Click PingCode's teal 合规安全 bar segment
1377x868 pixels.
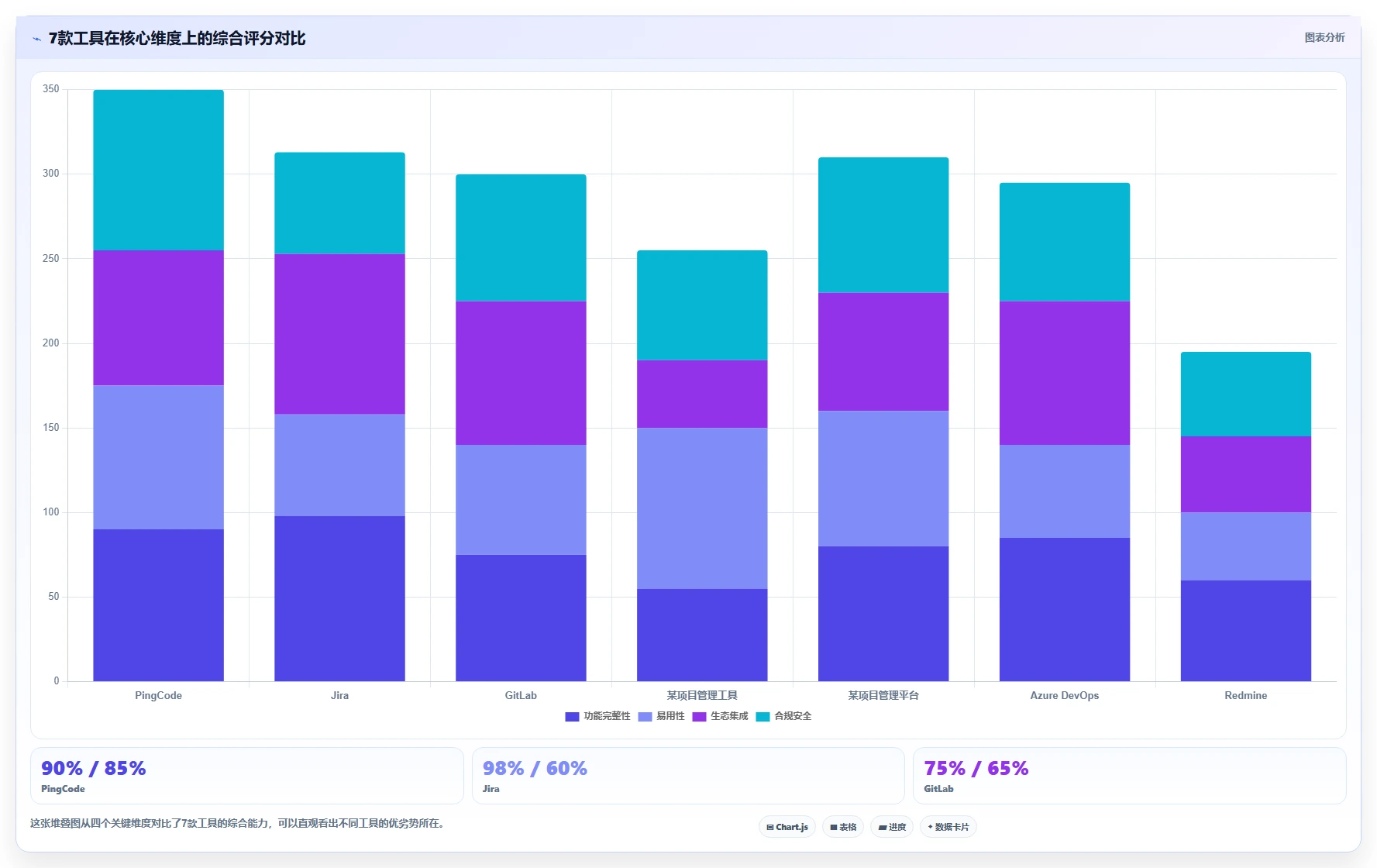click(x=159, y=170)
